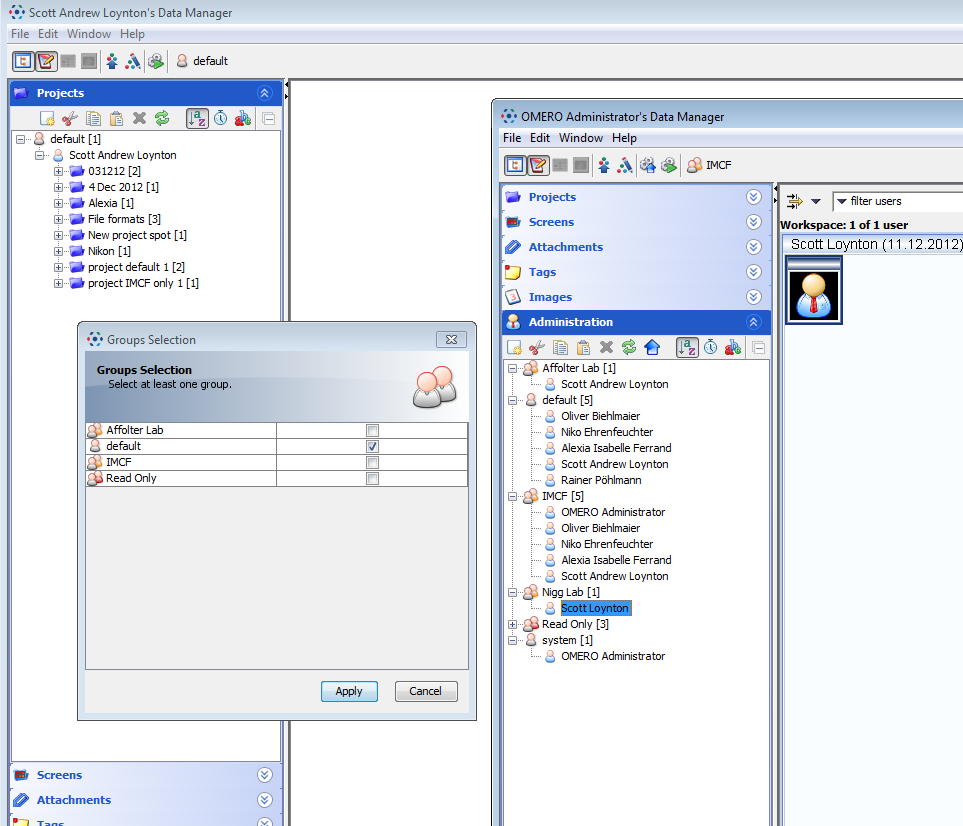Click the copy icon in the Administration toolbar
This screenshot has width=963, height=826.
pyautogui.click(x=560, y=348)
